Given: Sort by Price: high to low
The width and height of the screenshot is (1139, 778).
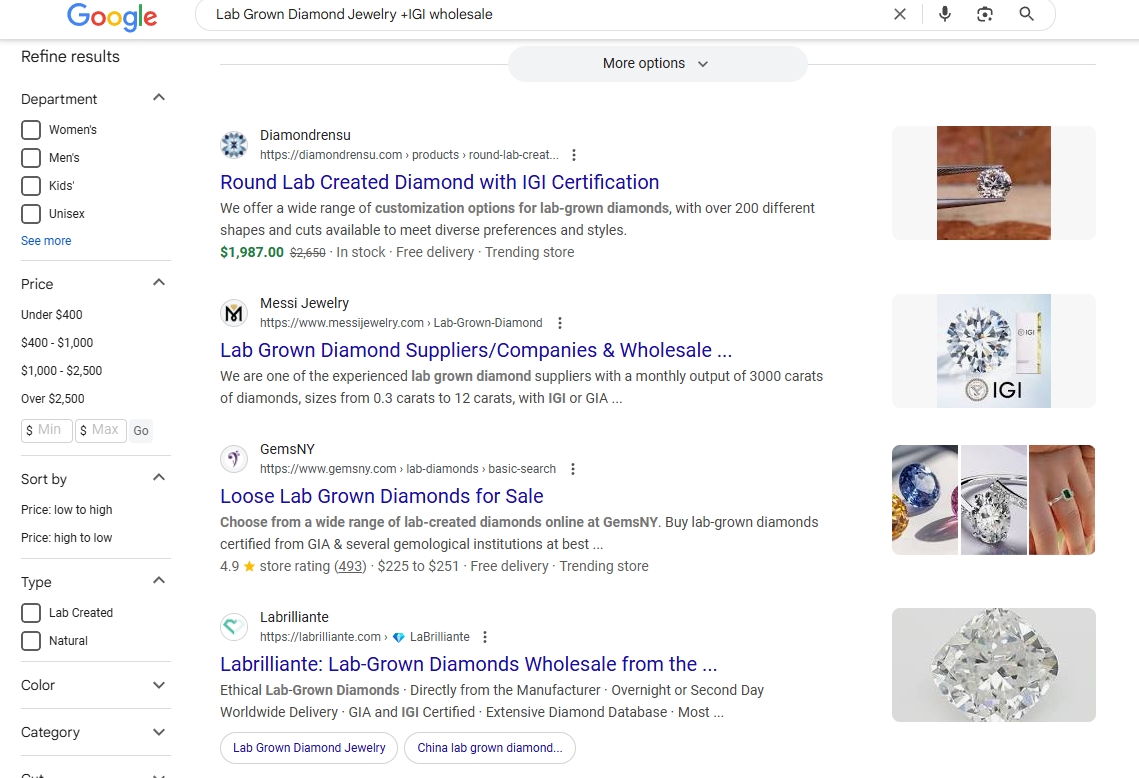Looking at the screenshot, I should point(67,538).
